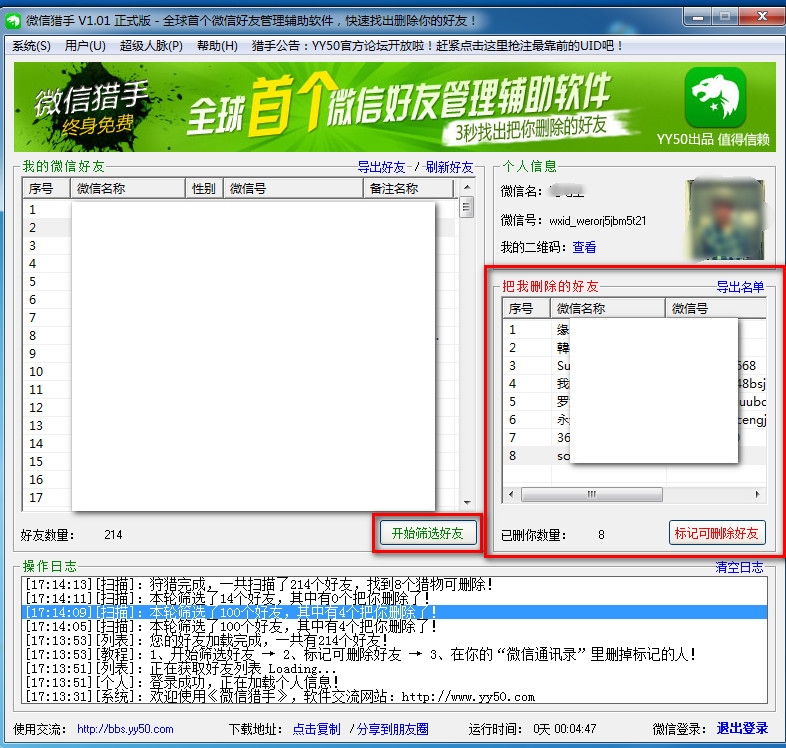The width and height of the screenshot is (786, 748).
Task: Click friends list scrollbar down arrow
Action: click(467, 503)
